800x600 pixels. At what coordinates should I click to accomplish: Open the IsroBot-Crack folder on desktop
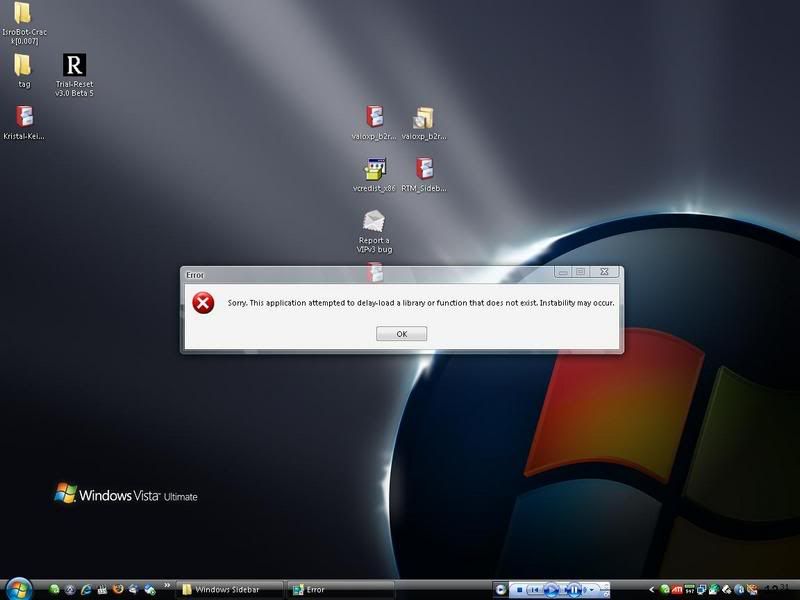[x=23, y=14]
